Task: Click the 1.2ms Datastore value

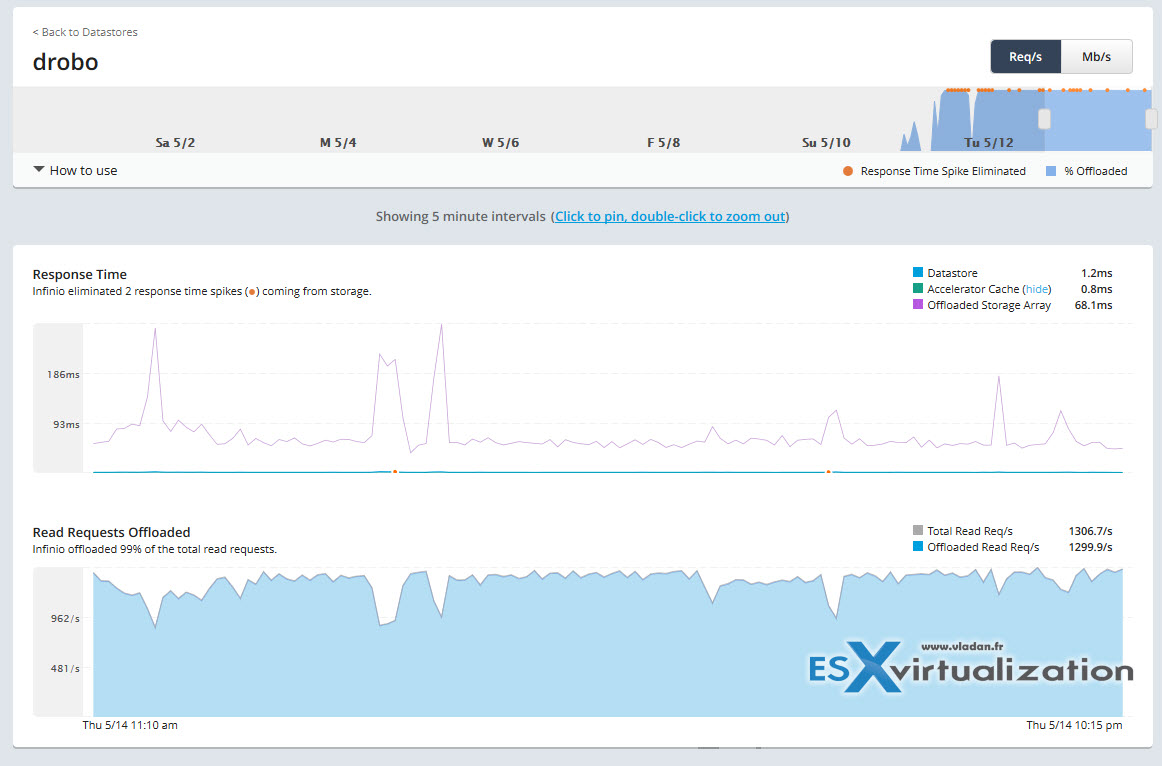Action: [x=1096, y=273]
